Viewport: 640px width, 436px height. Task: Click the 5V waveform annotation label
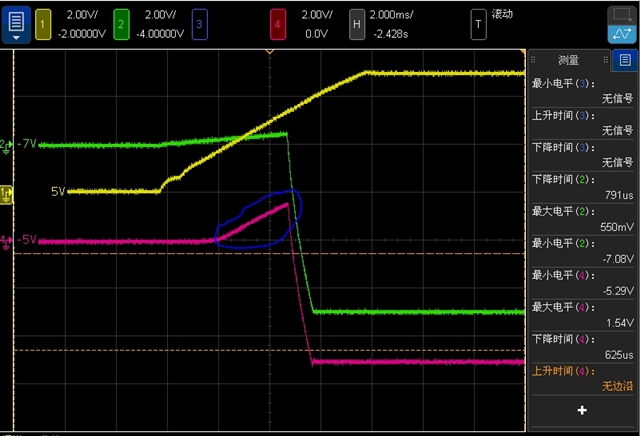click(58, 191)
